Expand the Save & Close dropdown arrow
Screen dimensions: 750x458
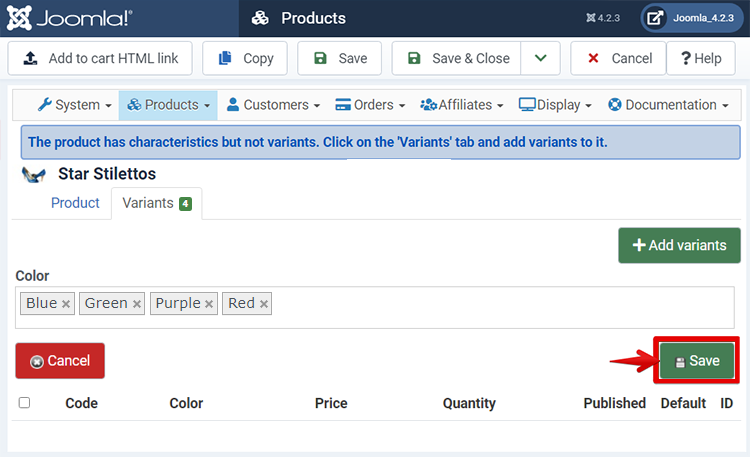pos(540,58)
